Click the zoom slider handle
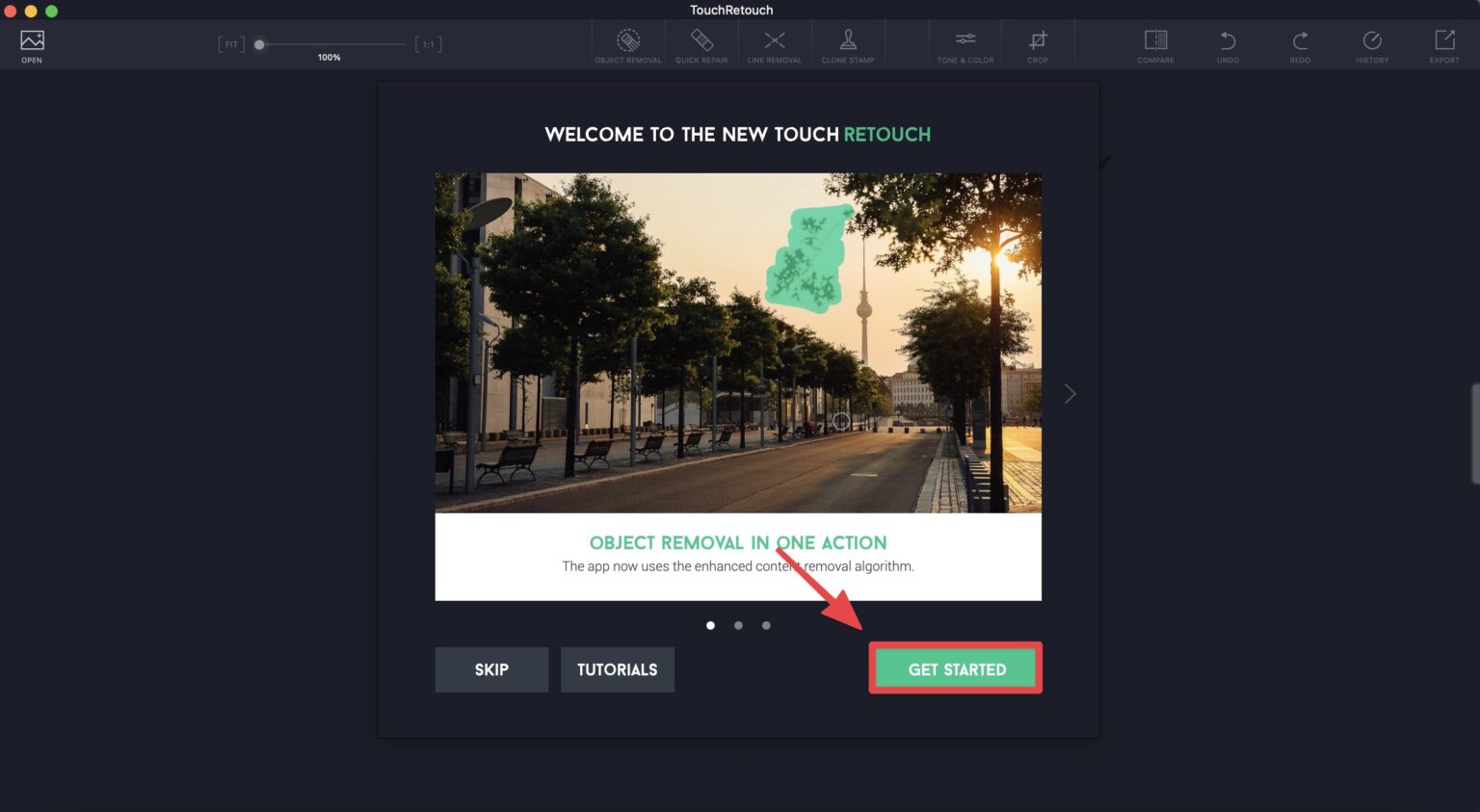Viewport: 1480px width, 812px height. pyautogui.click(x=259, y=44)
